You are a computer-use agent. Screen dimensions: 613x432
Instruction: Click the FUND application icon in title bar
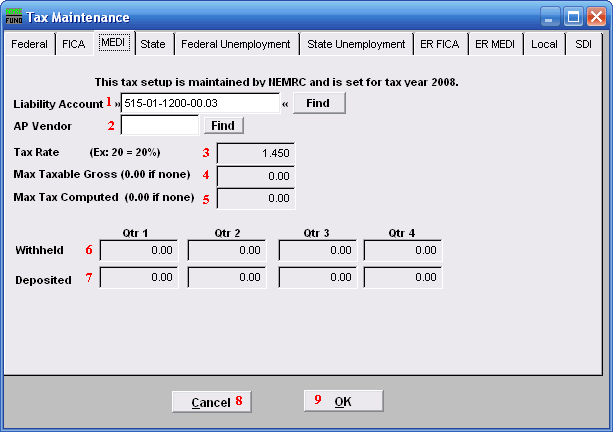tap(15, 17)
